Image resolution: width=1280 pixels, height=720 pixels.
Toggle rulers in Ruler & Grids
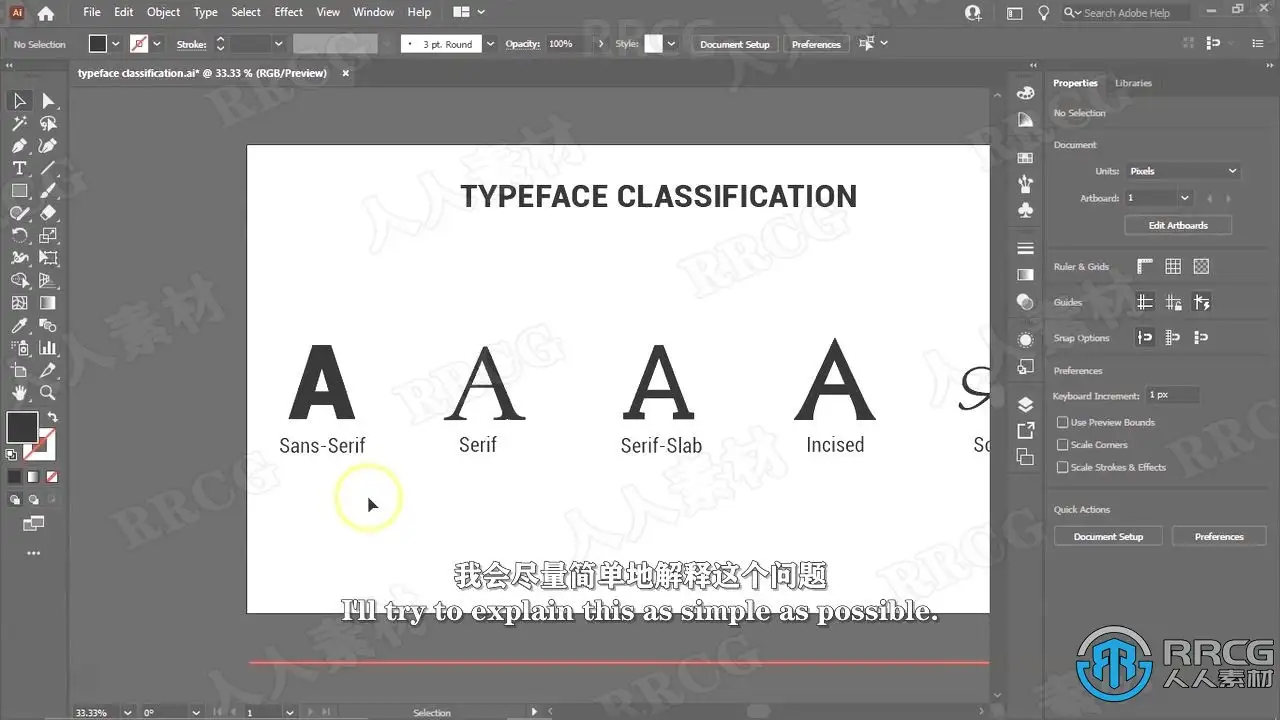point(1145,266)
